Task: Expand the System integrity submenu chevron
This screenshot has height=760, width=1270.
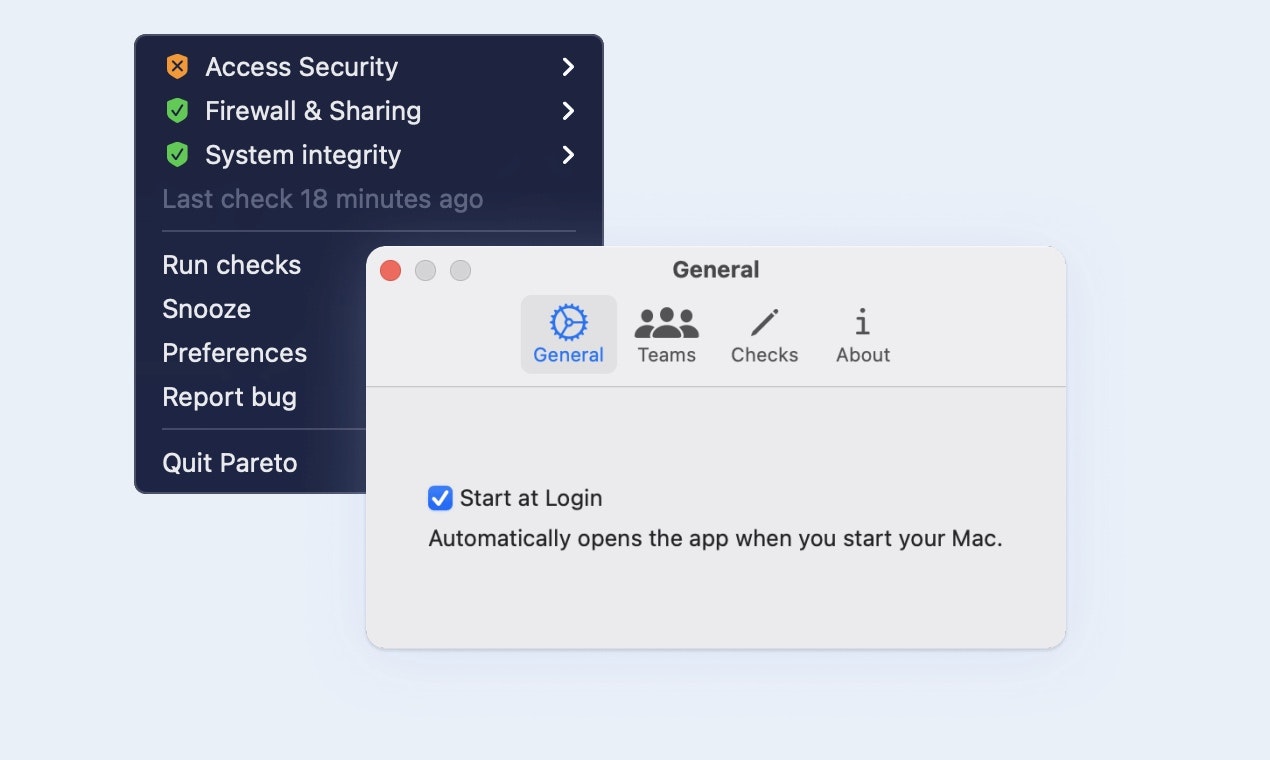Action: pos(568,155)
